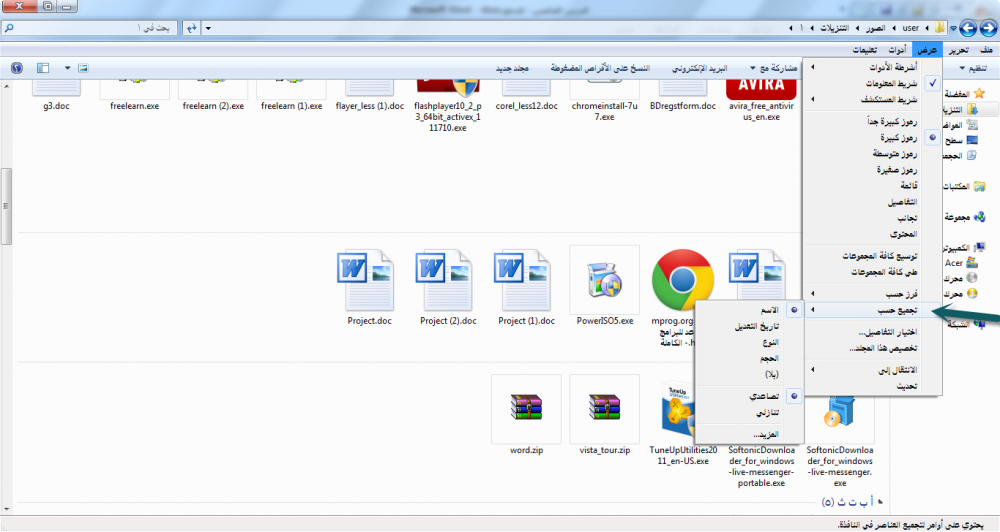Open the word.zip archive icon

(526, 409)
